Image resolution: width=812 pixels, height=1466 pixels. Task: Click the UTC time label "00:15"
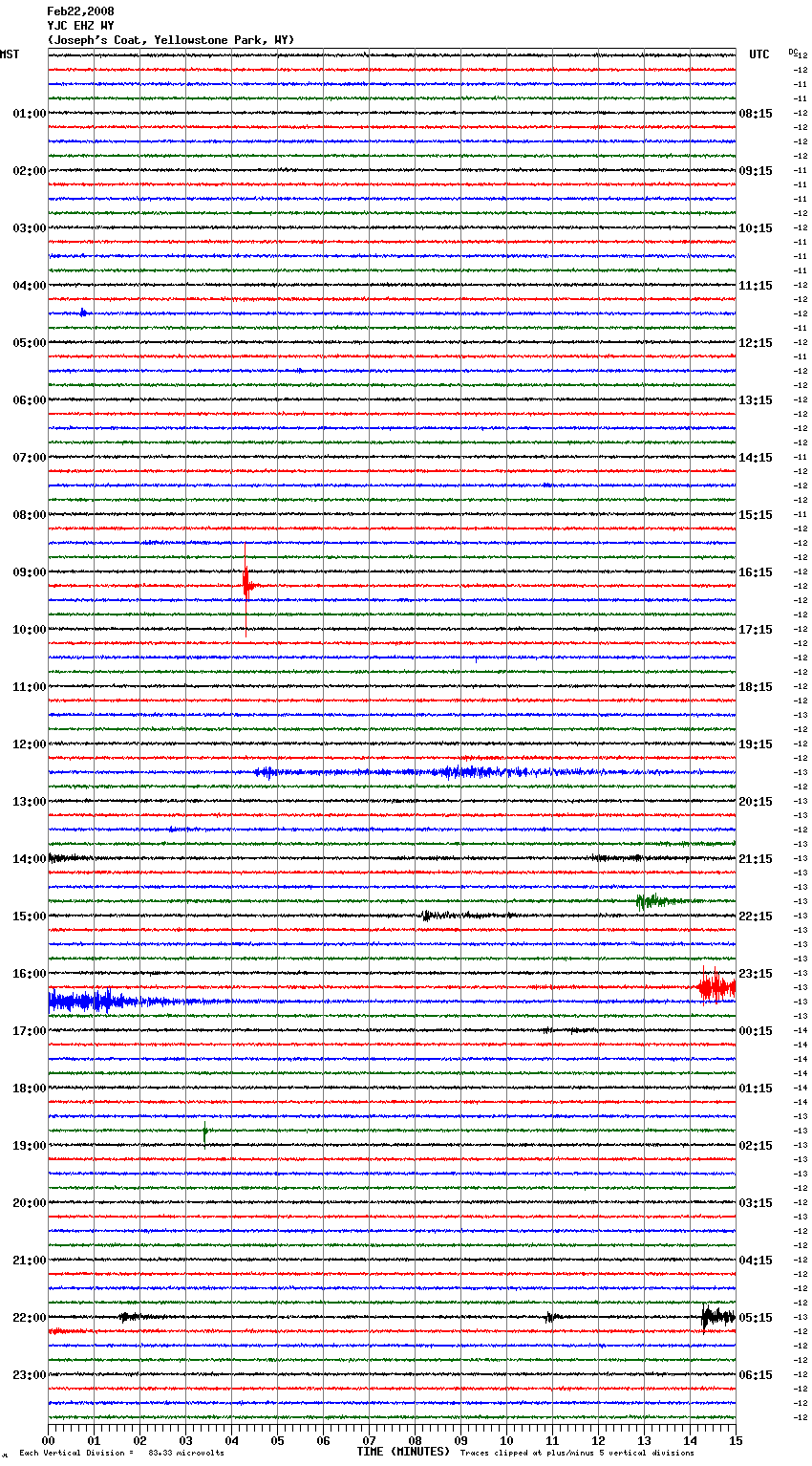[x=756, y=1031]
